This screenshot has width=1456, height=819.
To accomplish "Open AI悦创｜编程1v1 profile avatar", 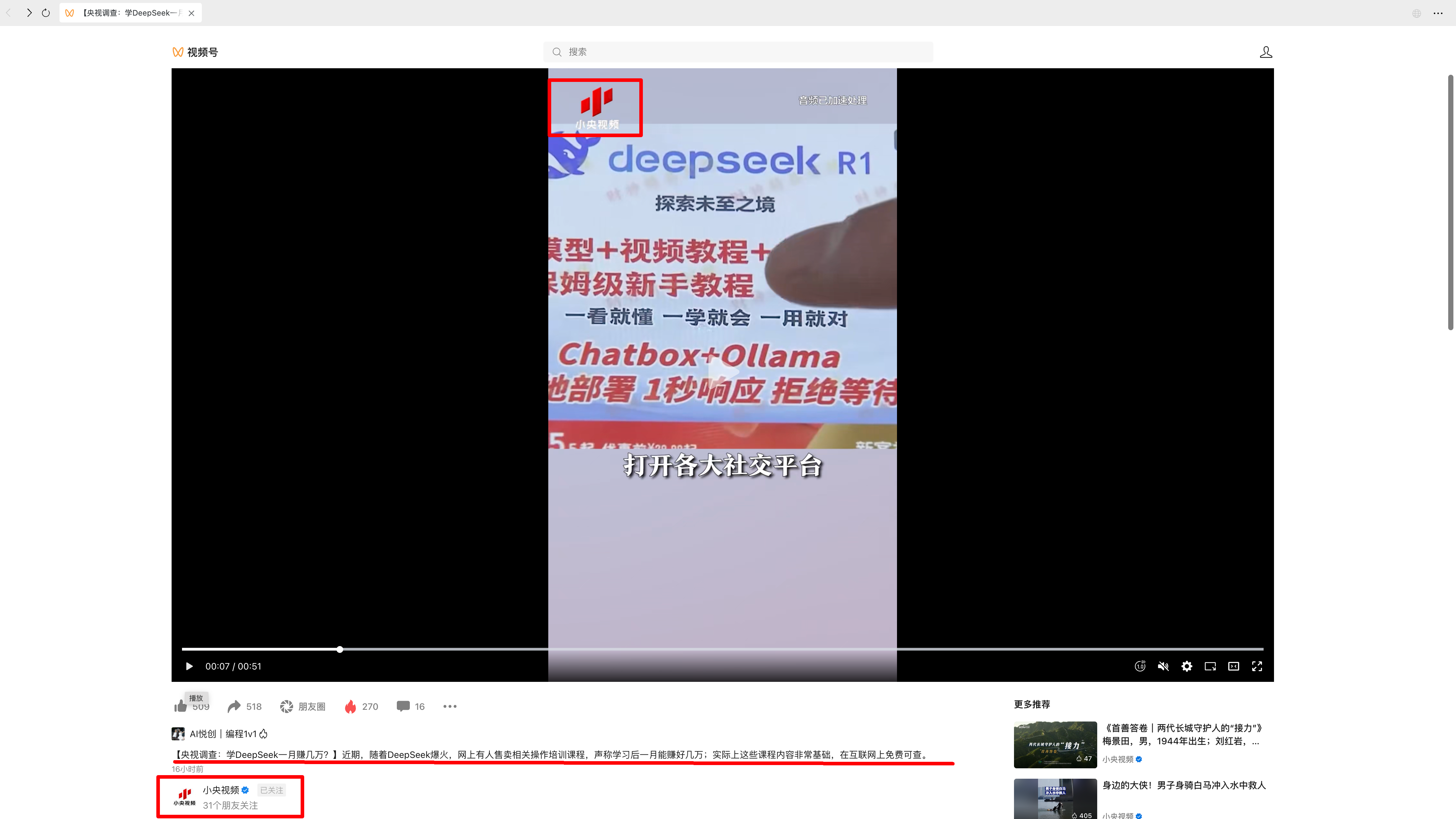I will click(178, 734).
